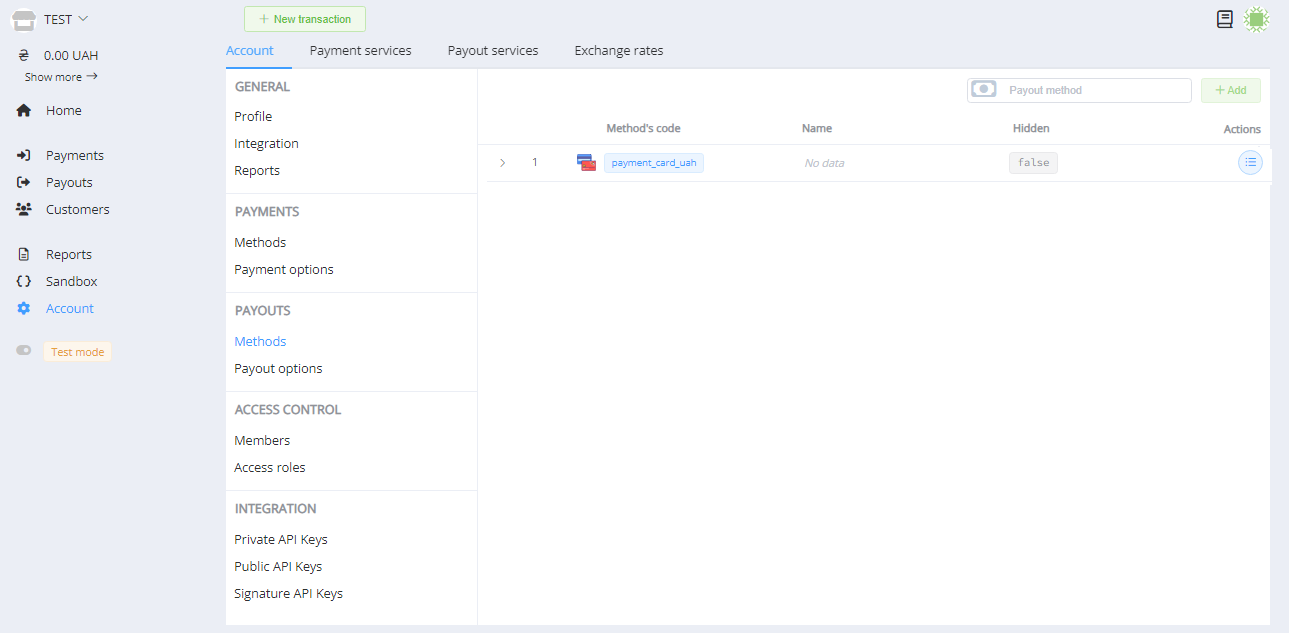Click the Customers people icon

pos(24,210)
